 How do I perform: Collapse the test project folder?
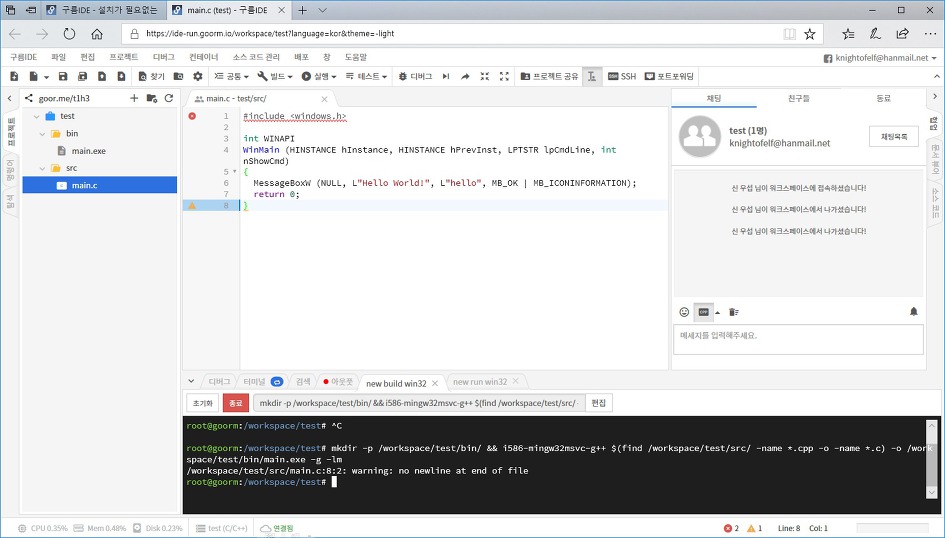pyautogui.click(x=37, y=116)
